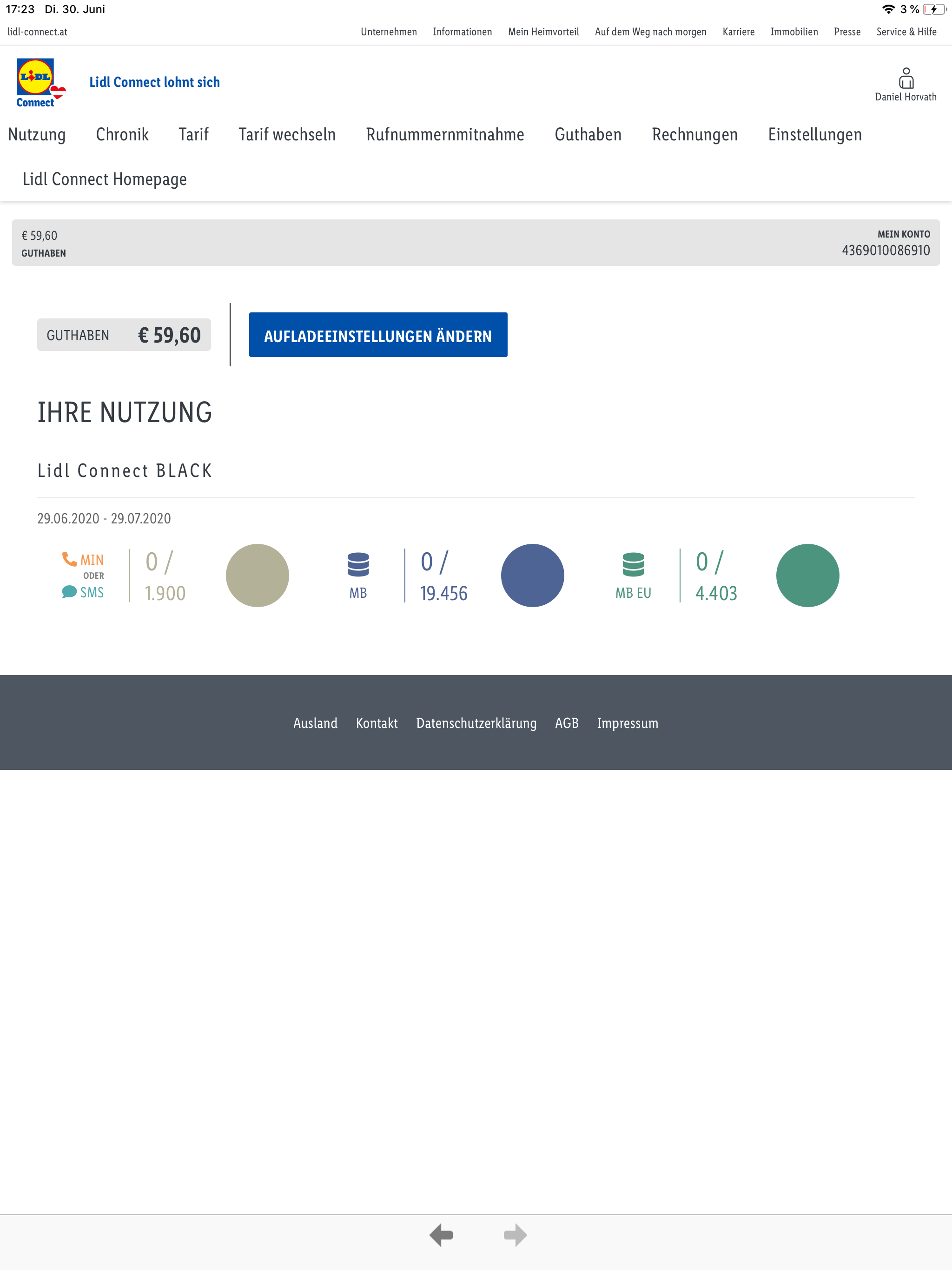Open Ausland footer link
Screen dimensions: 952x1270
point(315,723)
